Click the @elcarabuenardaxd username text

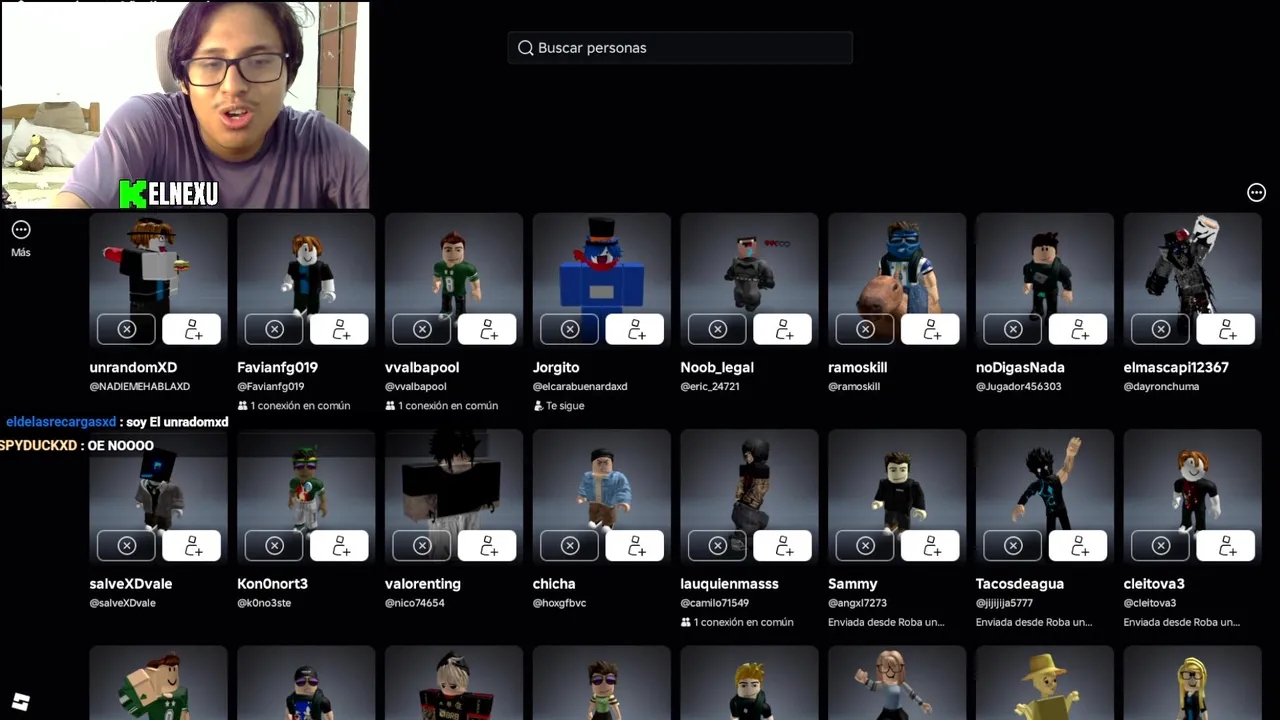tap(580, 386)
